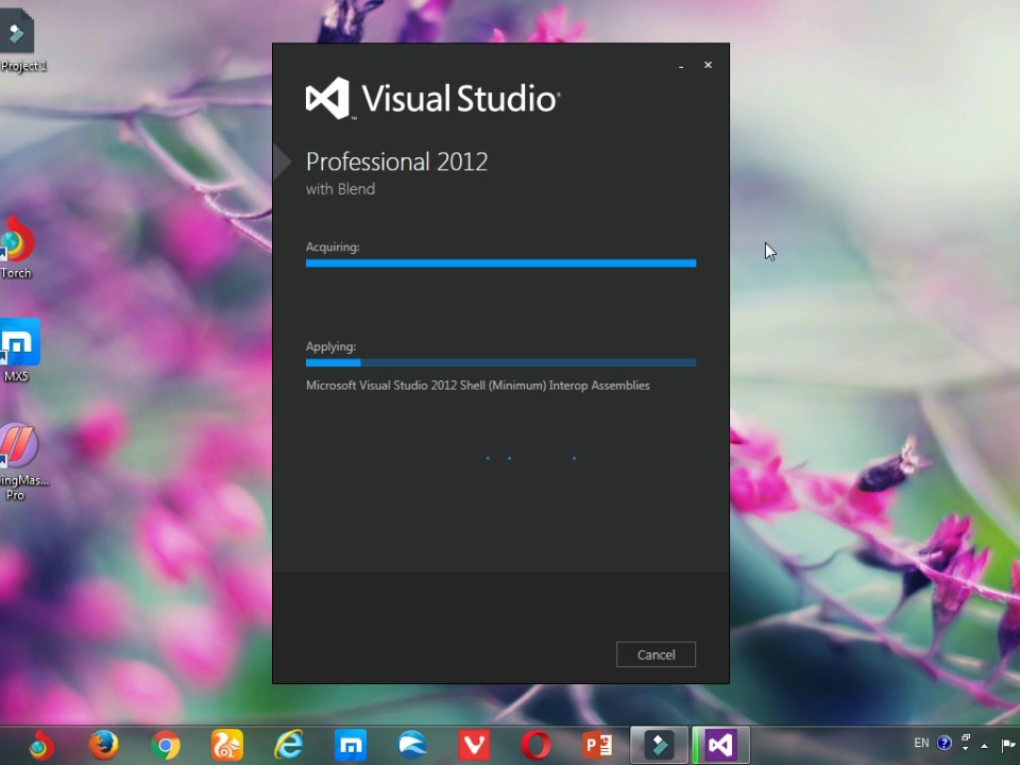1020x765 pixels.
Task: Open Torch browser taskbar icon
Action: [41, 745]
